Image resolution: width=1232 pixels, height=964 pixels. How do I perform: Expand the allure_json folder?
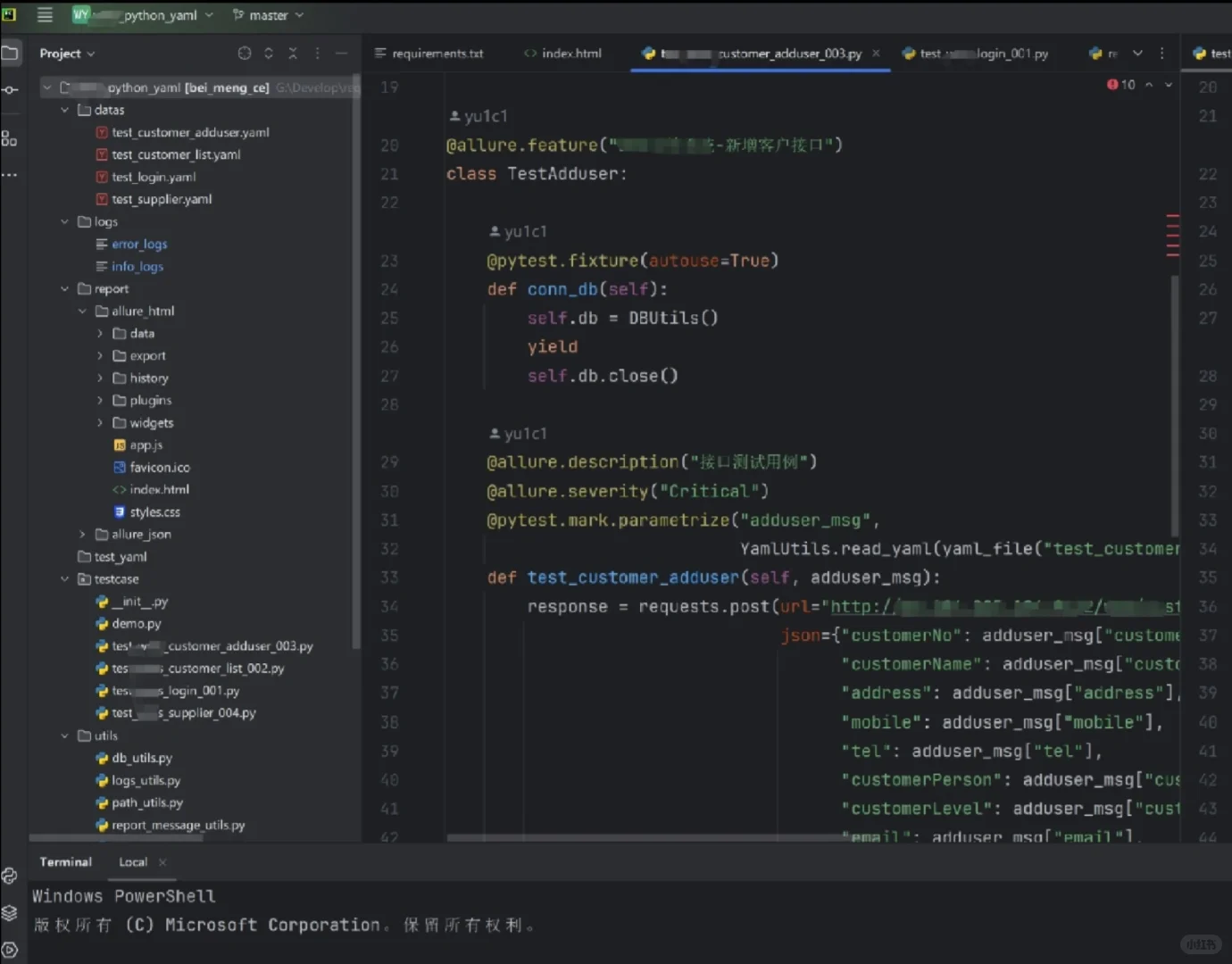click(x=82, y=535)
